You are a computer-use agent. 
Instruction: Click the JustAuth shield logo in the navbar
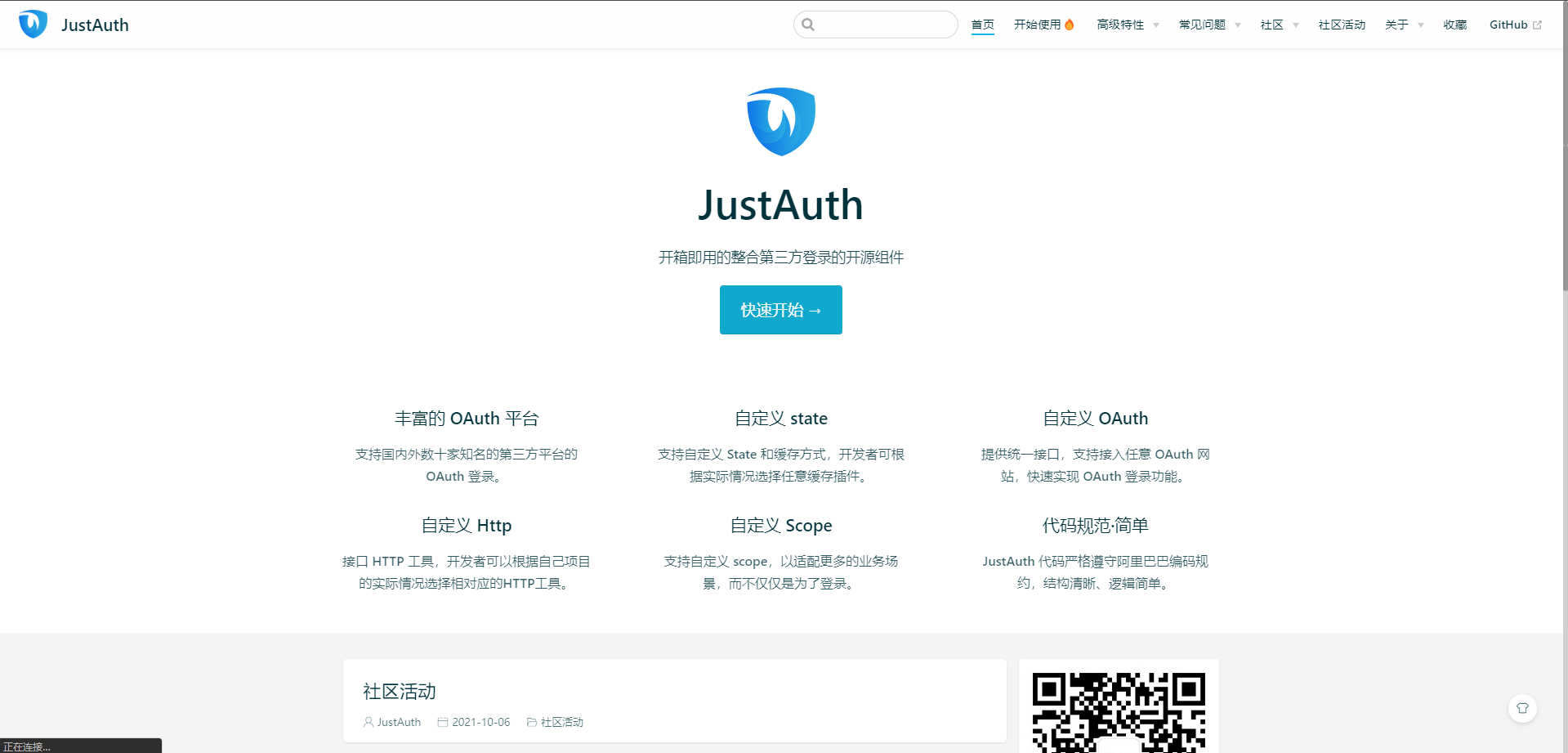(x=33, y=24)
